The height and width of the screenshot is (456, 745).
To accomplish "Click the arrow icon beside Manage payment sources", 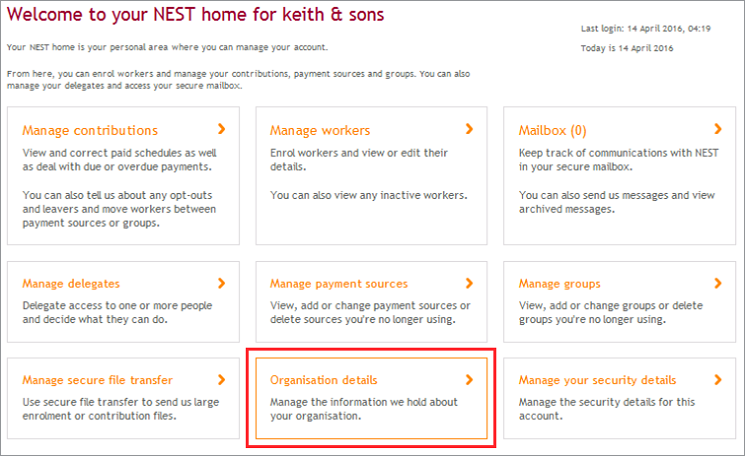I will (x=469, y=283).
